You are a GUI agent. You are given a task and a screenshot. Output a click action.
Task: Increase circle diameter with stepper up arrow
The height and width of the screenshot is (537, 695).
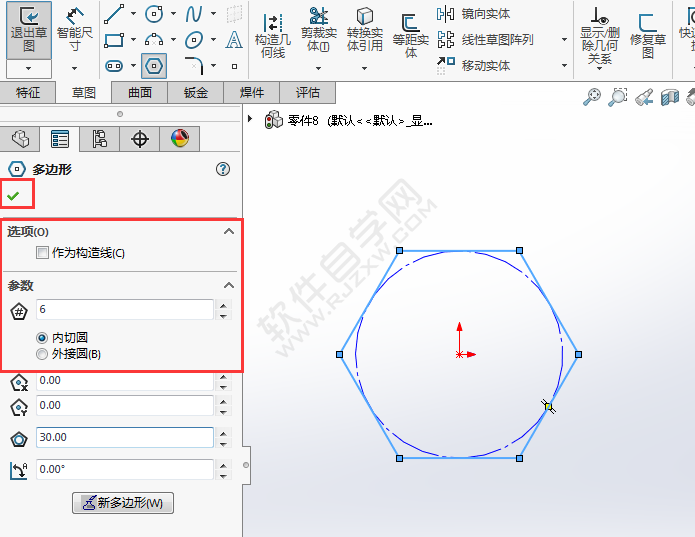point(223,433)
